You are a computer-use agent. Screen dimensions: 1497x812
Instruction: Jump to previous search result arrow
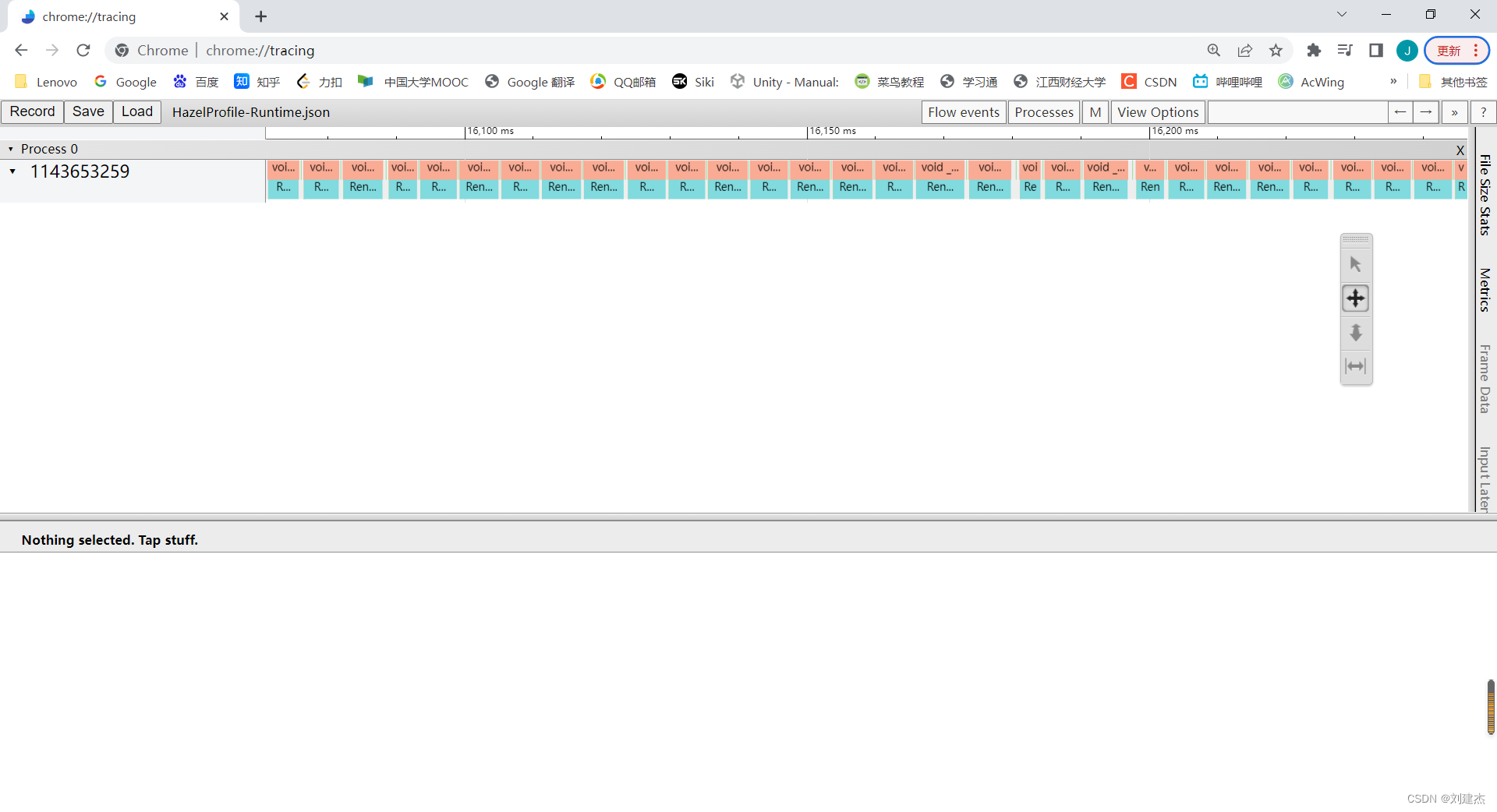pos(1400,112)
